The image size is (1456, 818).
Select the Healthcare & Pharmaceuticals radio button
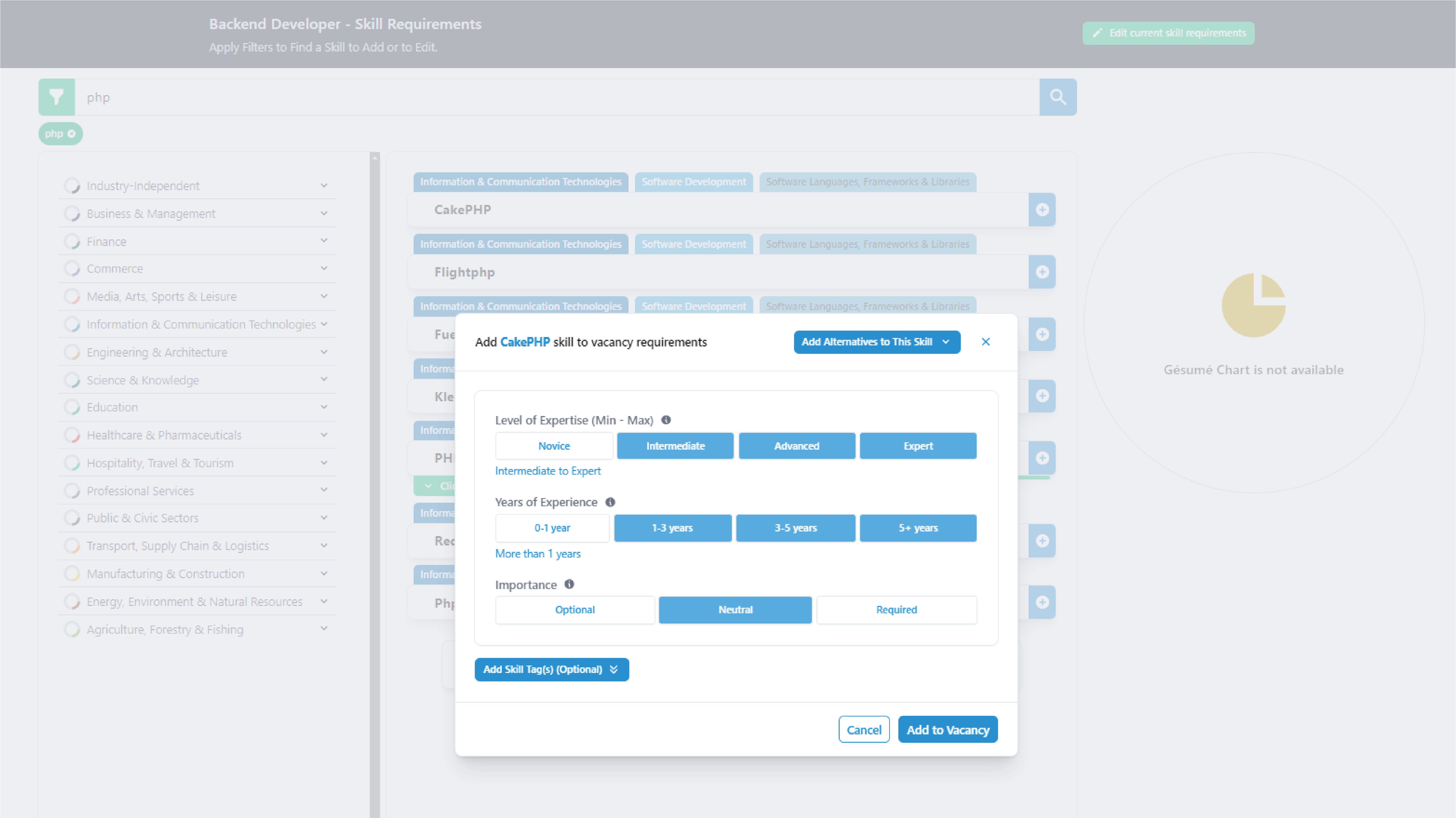tap(72, 434)
